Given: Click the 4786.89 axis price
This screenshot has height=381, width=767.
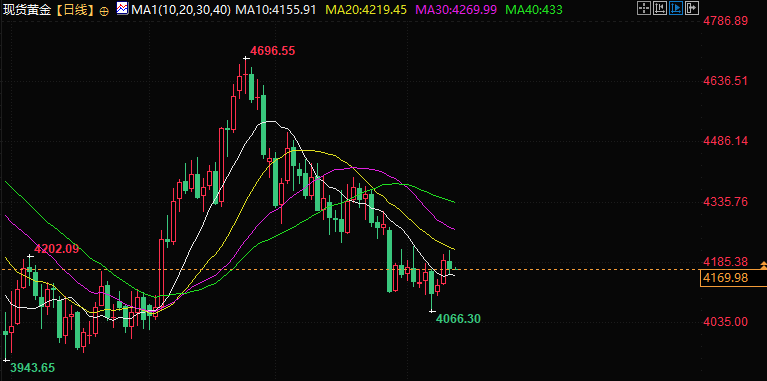Looking at the screenshot, I should pyautogui.click(x=725, y=21).
